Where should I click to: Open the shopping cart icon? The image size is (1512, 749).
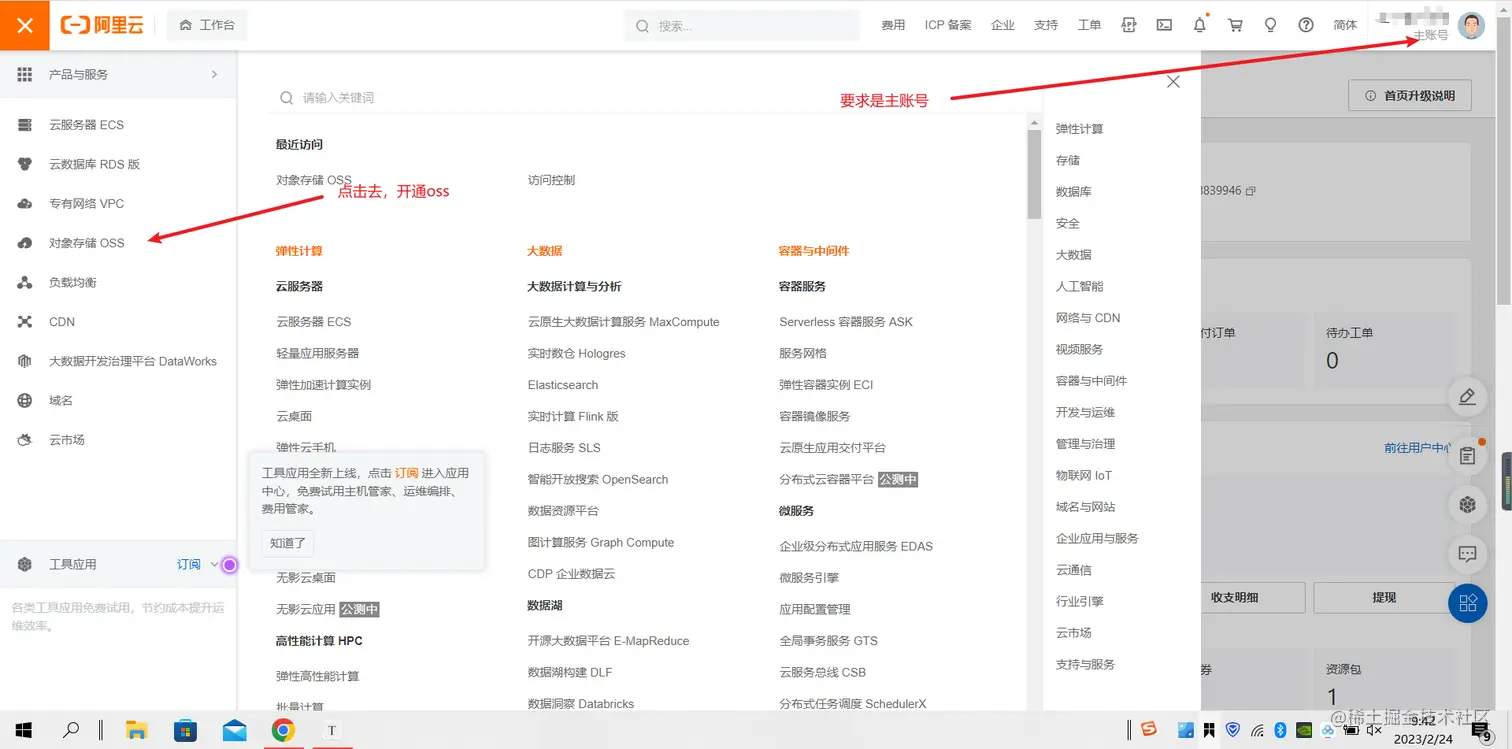(1235, 25)
